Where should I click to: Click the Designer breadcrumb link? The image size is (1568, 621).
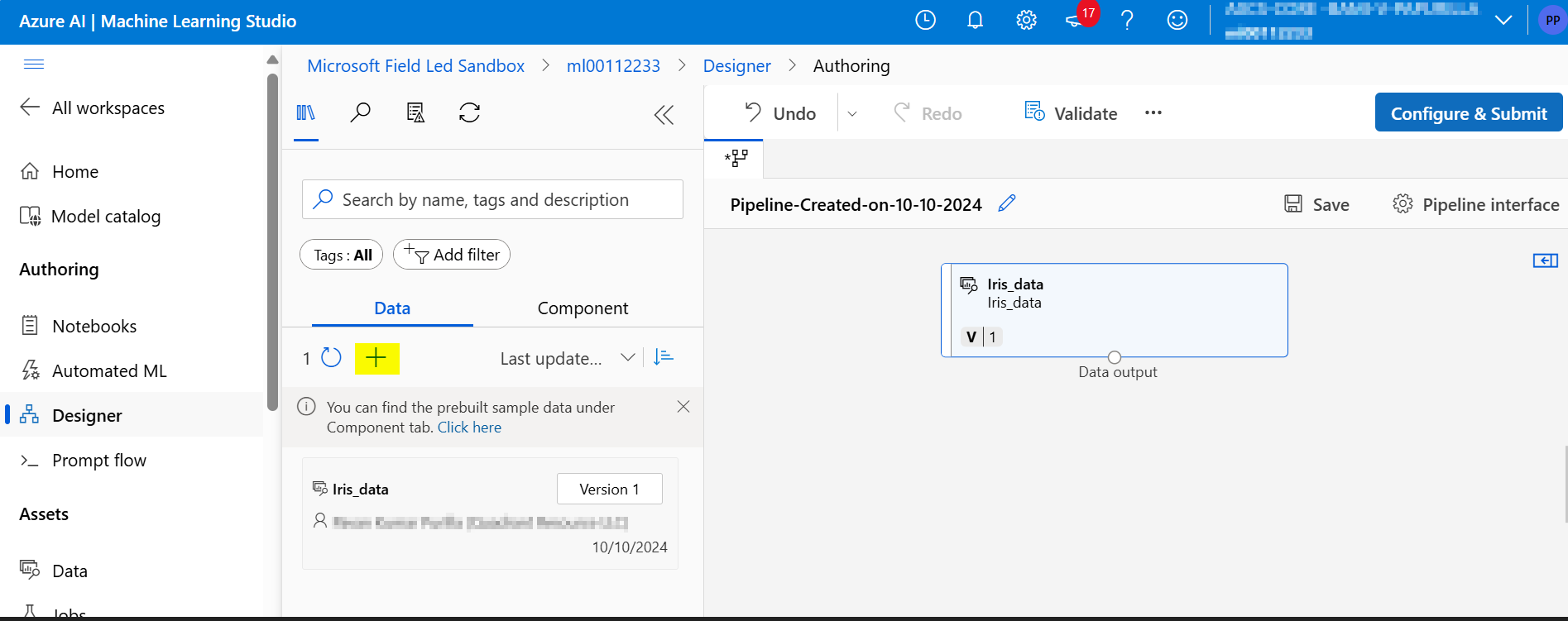pos(736,66)
